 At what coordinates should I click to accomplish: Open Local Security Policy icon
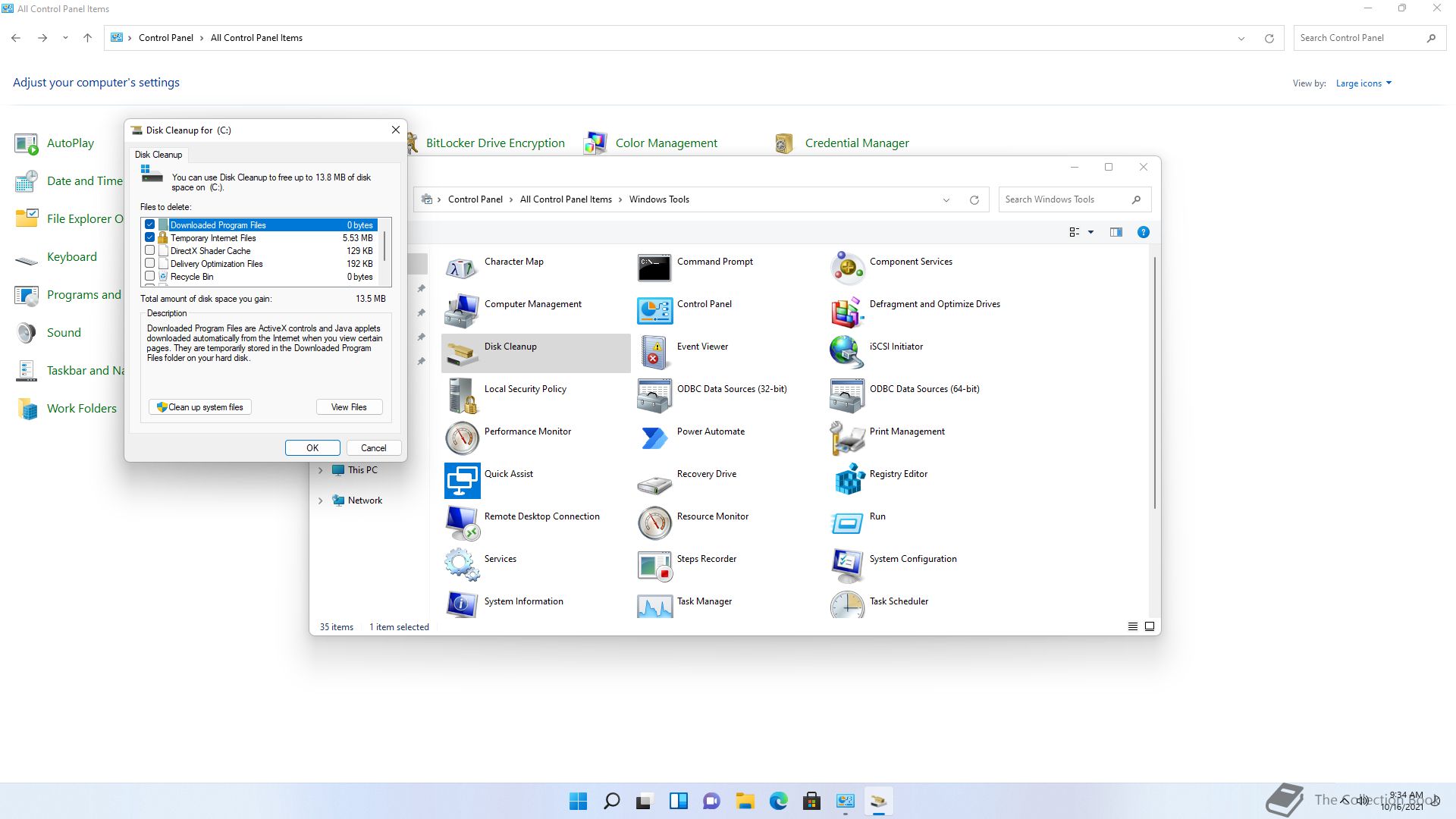(x=462, y=395)
